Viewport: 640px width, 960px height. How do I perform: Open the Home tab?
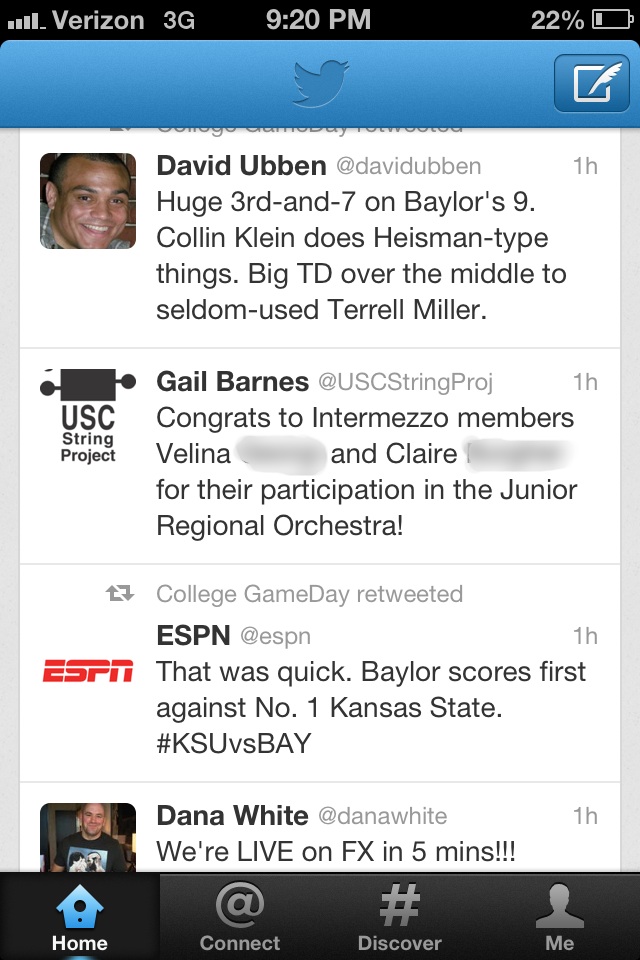coord(80,918)
